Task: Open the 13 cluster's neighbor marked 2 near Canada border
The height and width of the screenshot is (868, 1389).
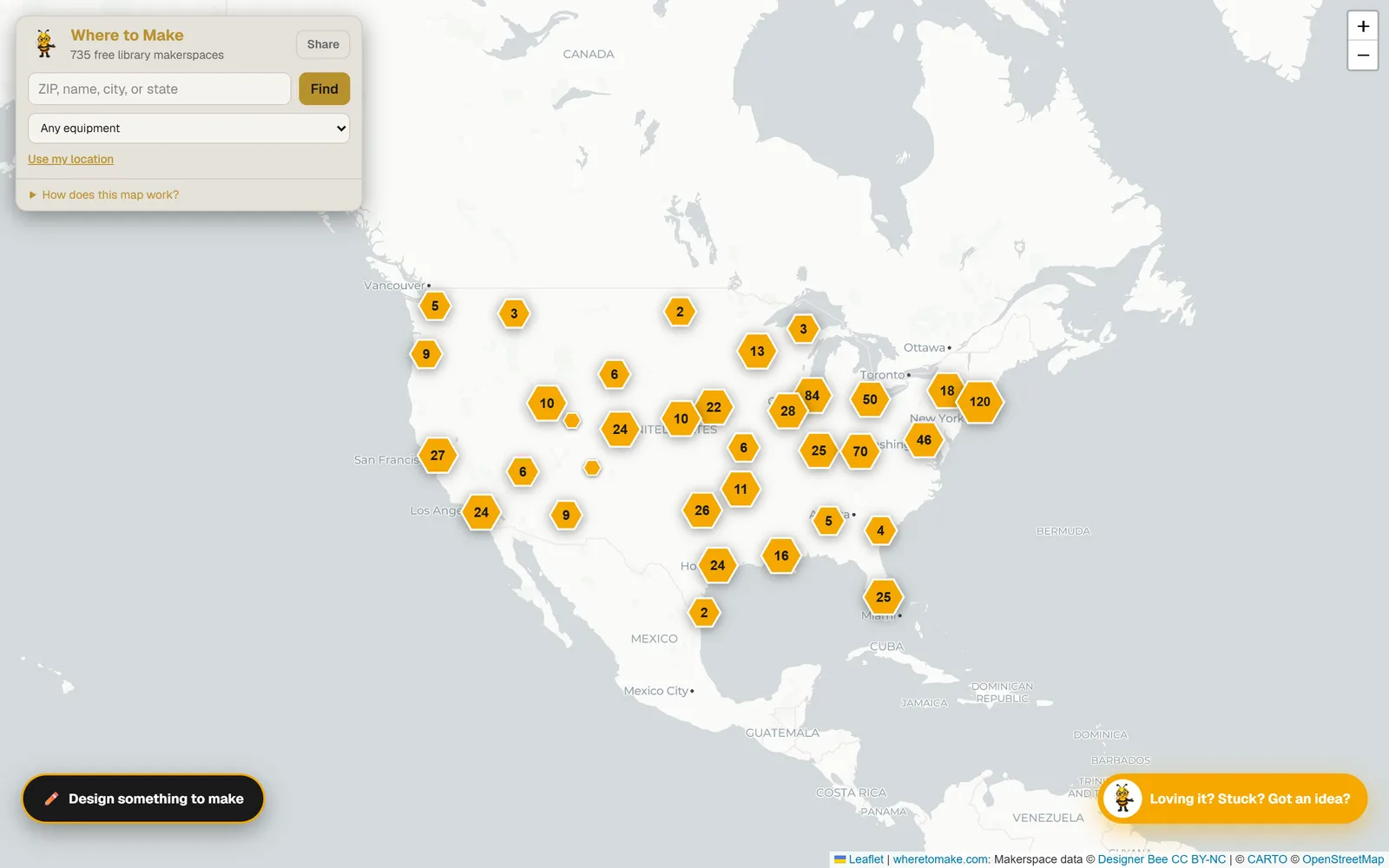Action: click(680, 312)
